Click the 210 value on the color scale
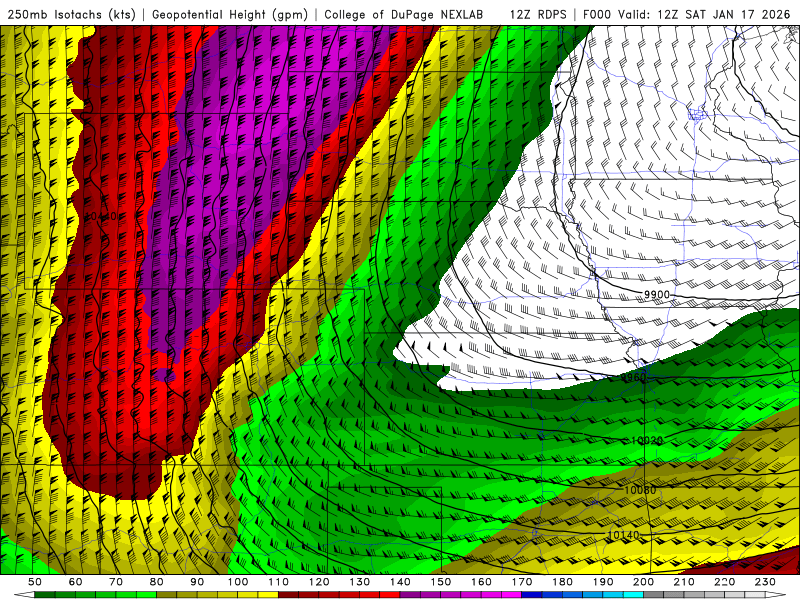The height and width of the screenshot is (600, 800). click(684, 582)
